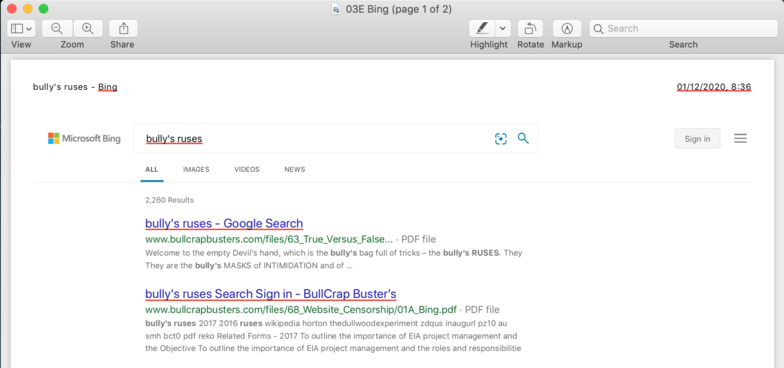
Task: Click the Bing search magnifier icon
Action: [523, 138]
